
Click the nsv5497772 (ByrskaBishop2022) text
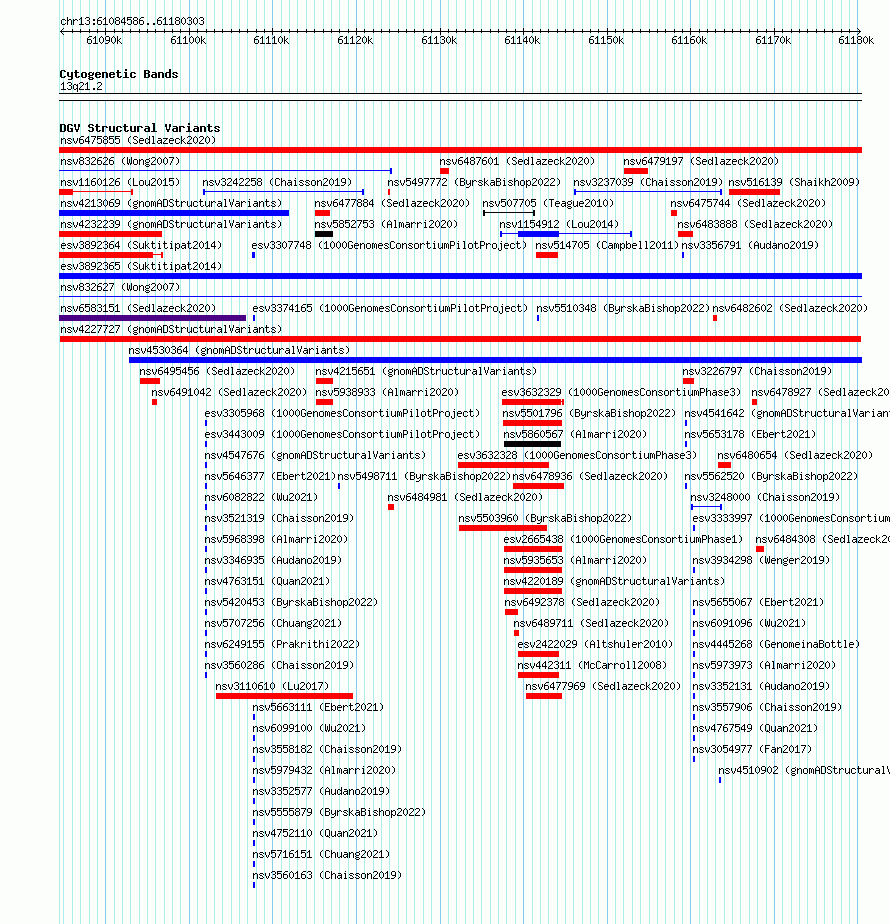coord(474,183)
